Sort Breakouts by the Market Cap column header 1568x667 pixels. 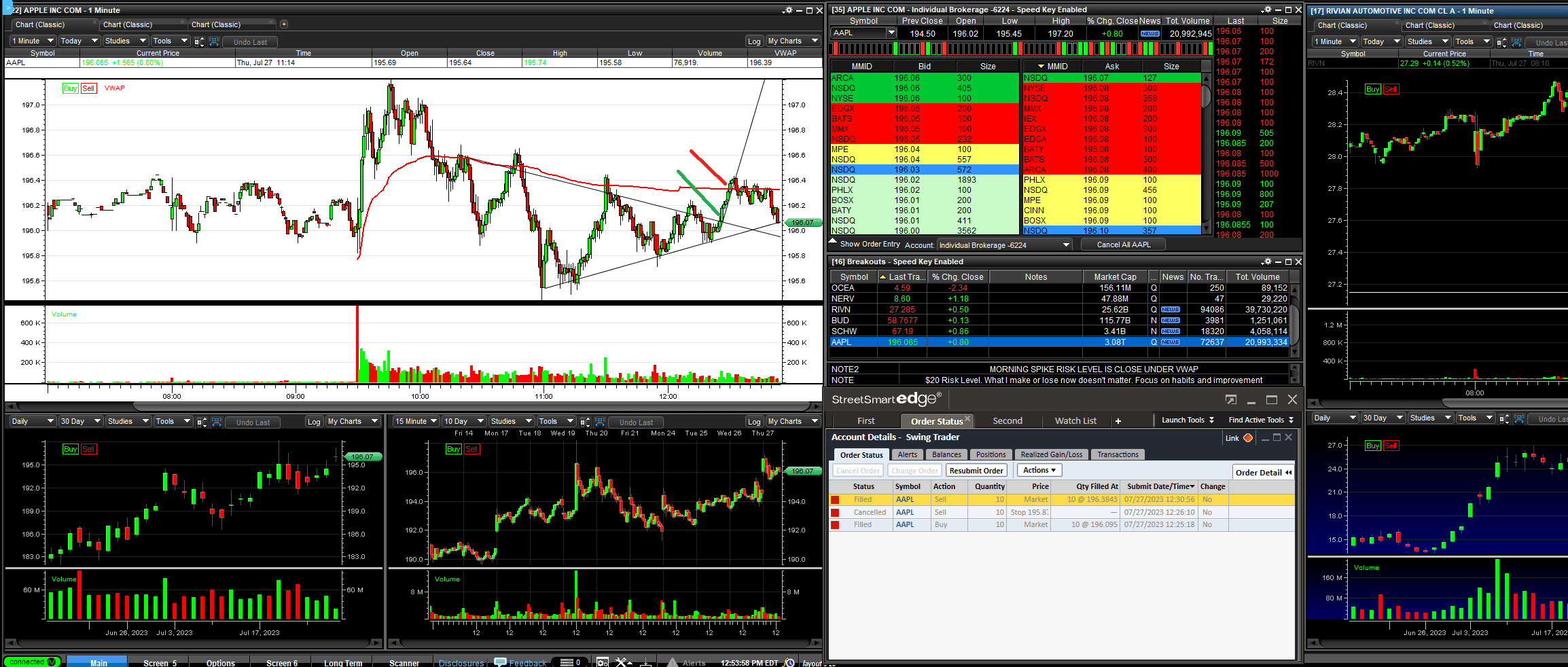(1115, 277)
